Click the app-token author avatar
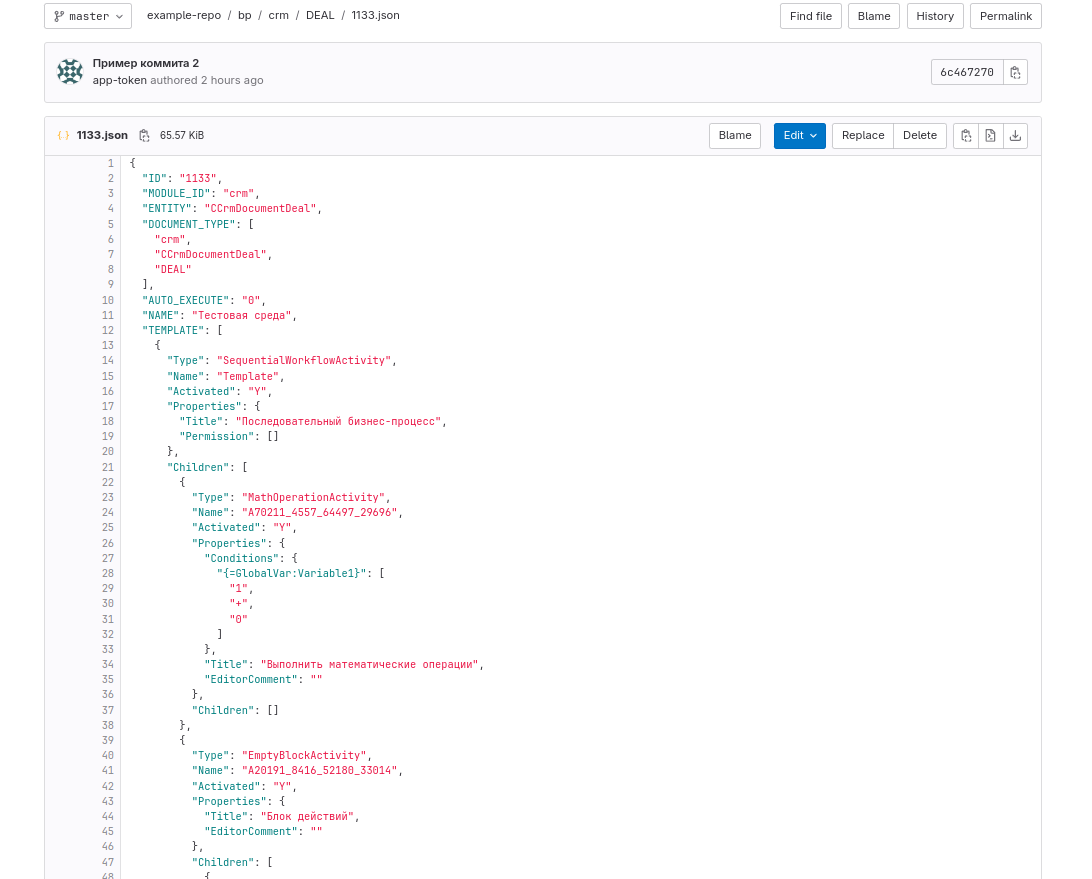Viewport: 1092px width, 879px height. pyautogui.click(x=70, y=71)
